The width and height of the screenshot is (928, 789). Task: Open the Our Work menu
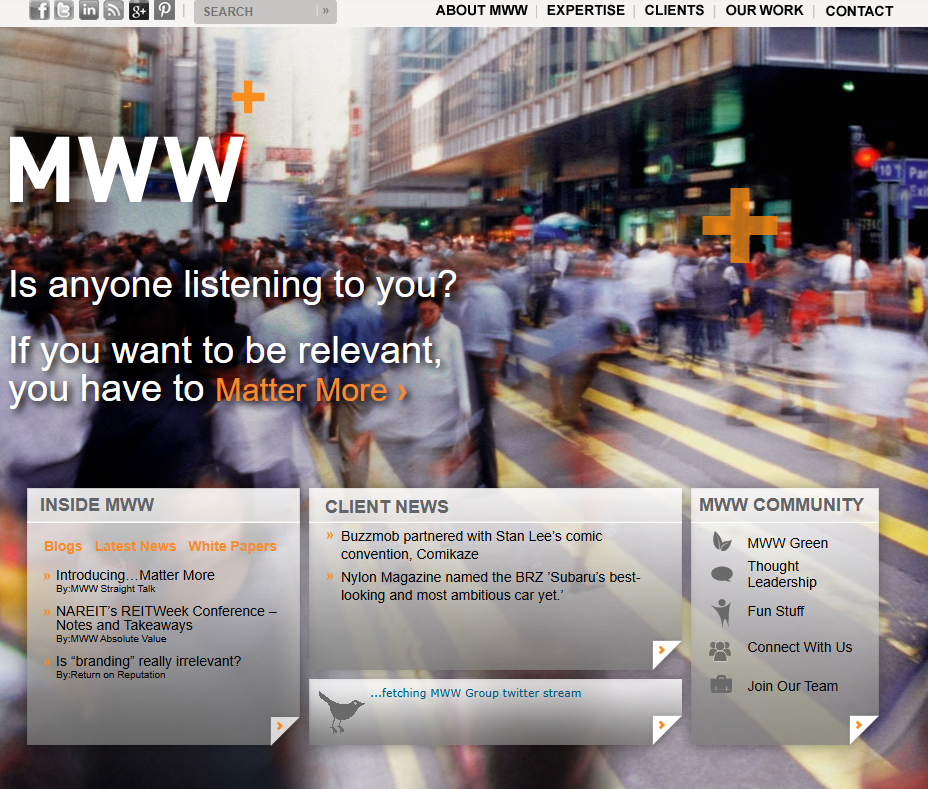[x=764, y=11]
